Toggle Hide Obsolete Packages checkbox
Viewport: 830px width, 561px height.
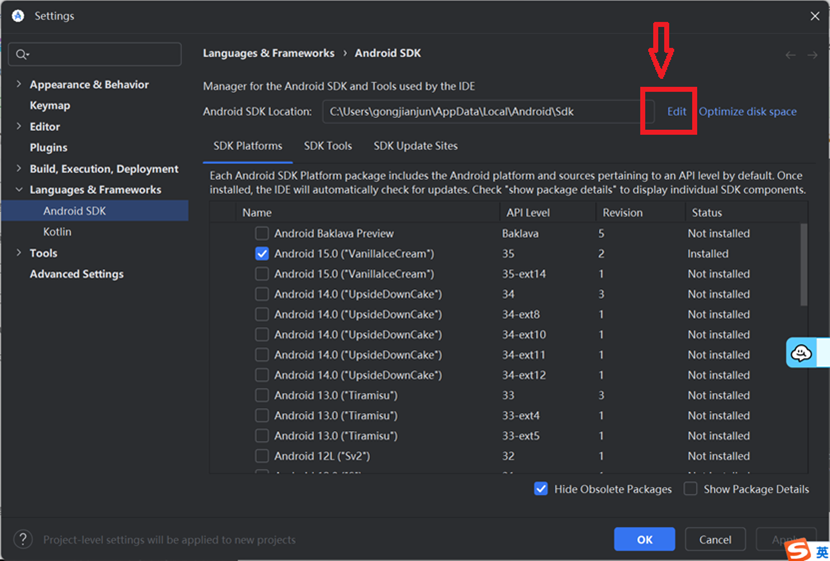(541, 489)
